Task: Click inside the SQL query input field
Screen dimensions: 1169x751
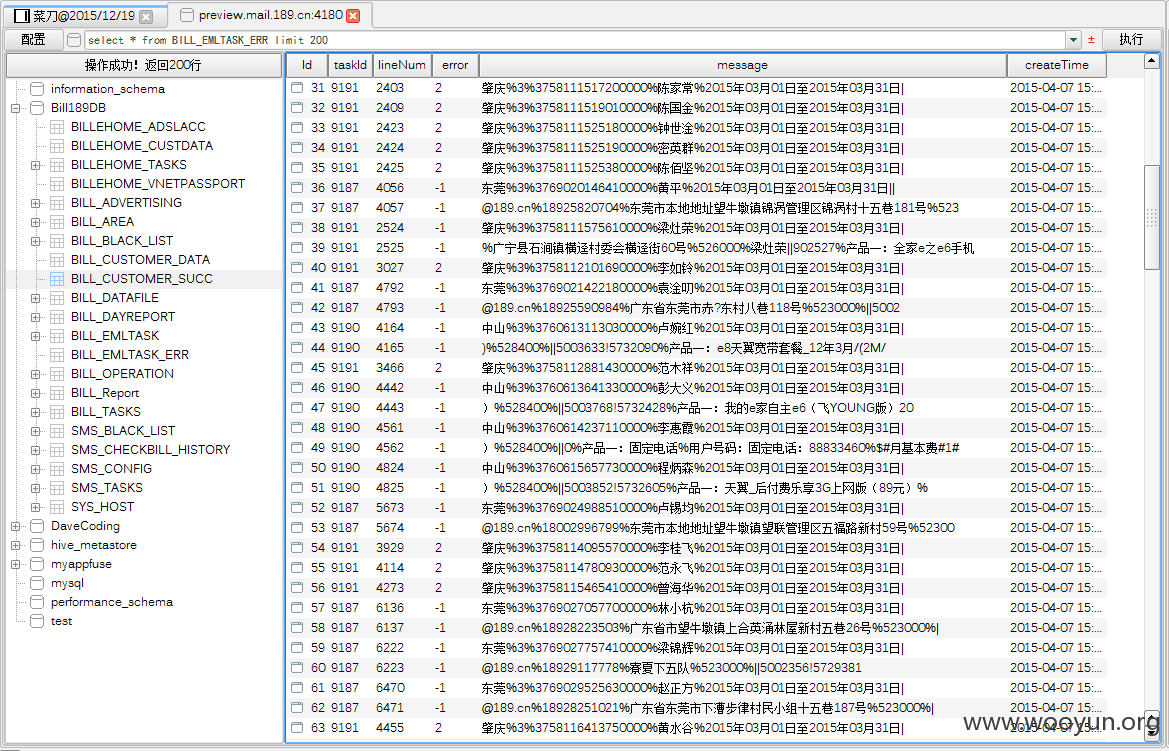Action: (x=574, y=40)
